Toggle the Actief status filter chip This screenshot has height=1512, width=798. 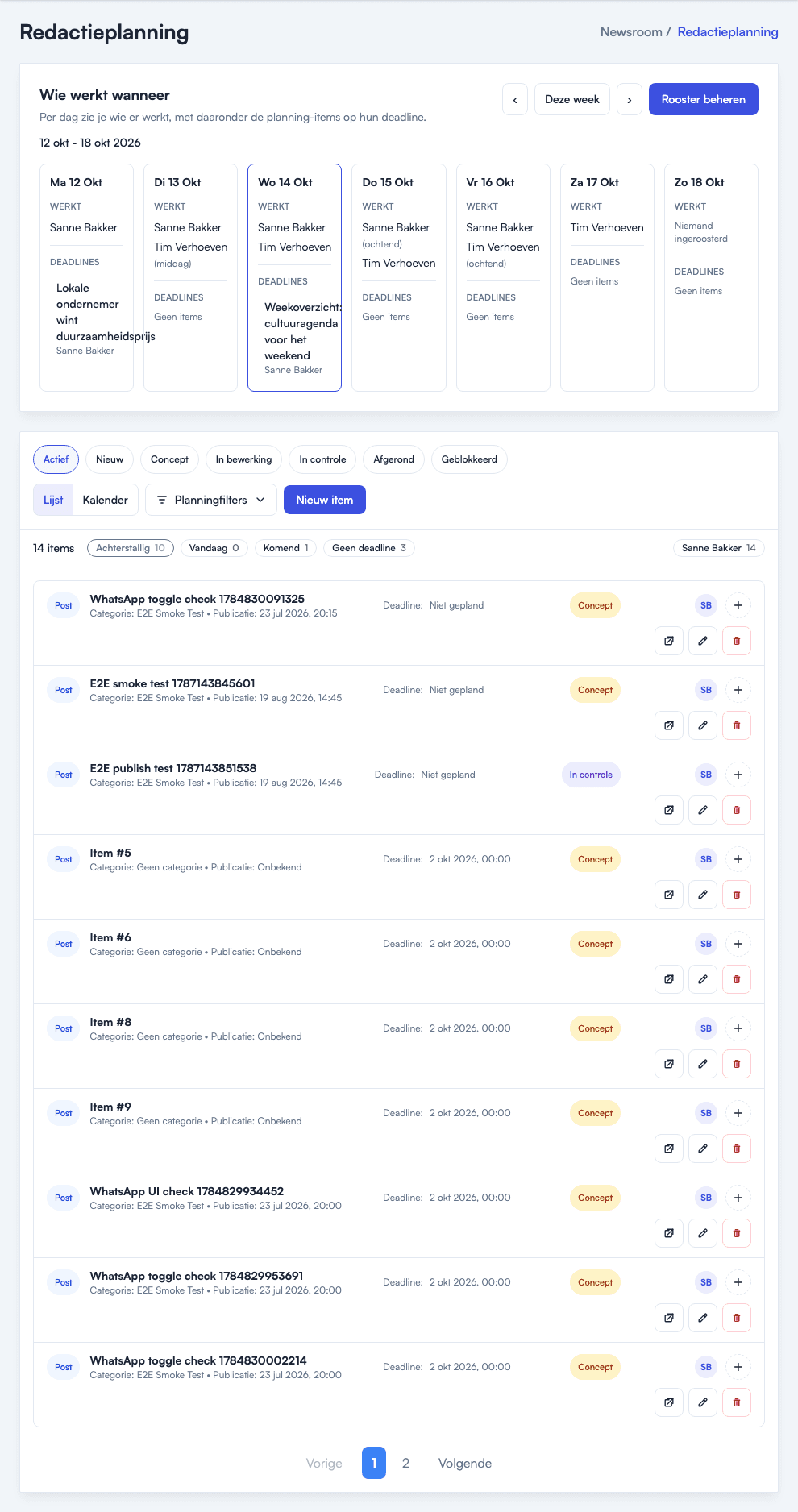(x=56, y=459)
